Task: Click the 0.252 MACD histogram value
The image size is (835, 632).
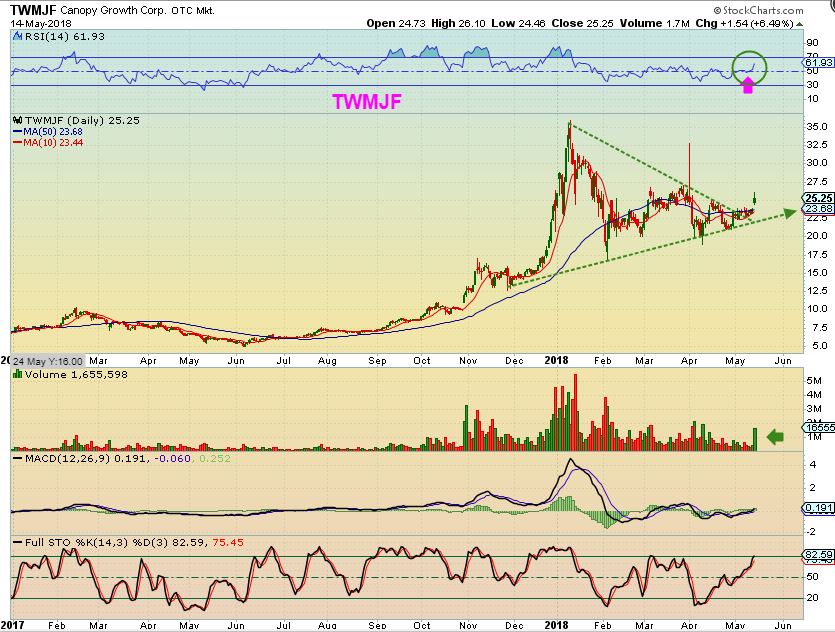Action: click(215, 458)
